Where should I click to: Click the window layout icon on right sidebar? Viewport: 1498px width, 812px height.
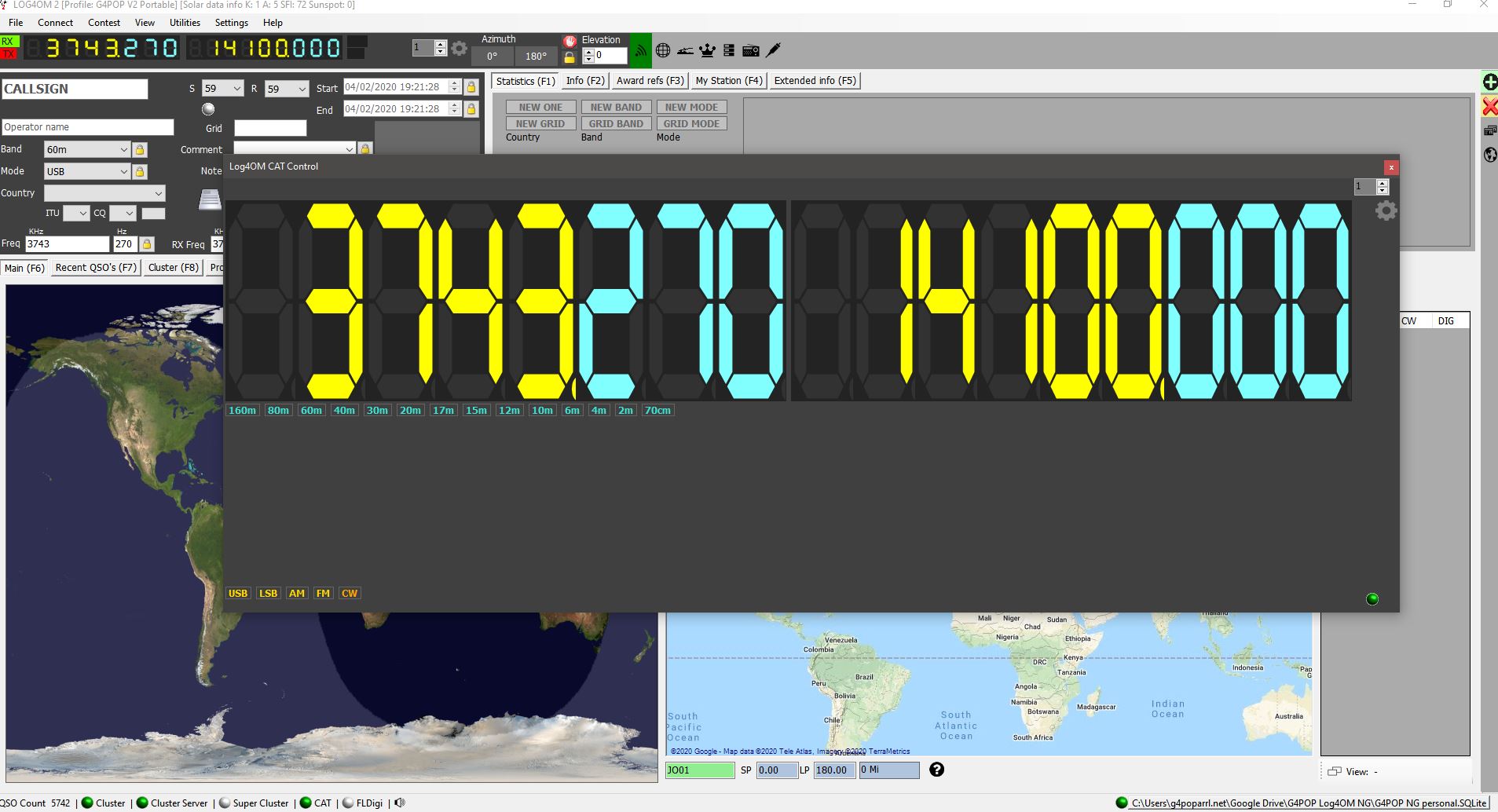1490,131
